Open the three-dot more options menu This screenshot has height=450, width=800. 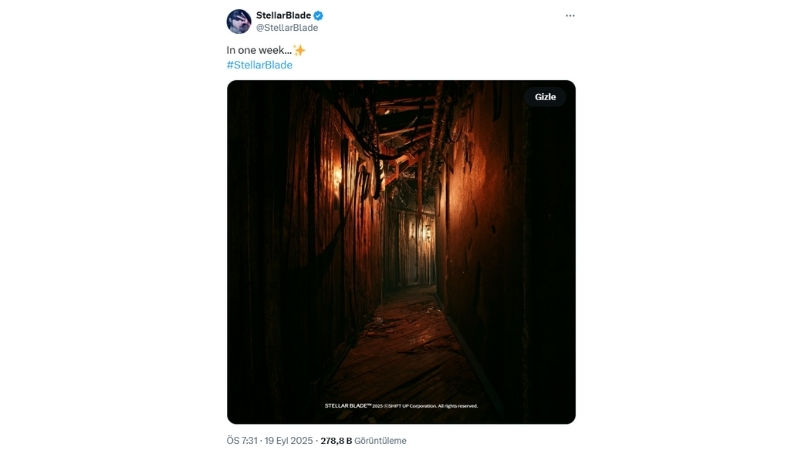pos(570,16)
